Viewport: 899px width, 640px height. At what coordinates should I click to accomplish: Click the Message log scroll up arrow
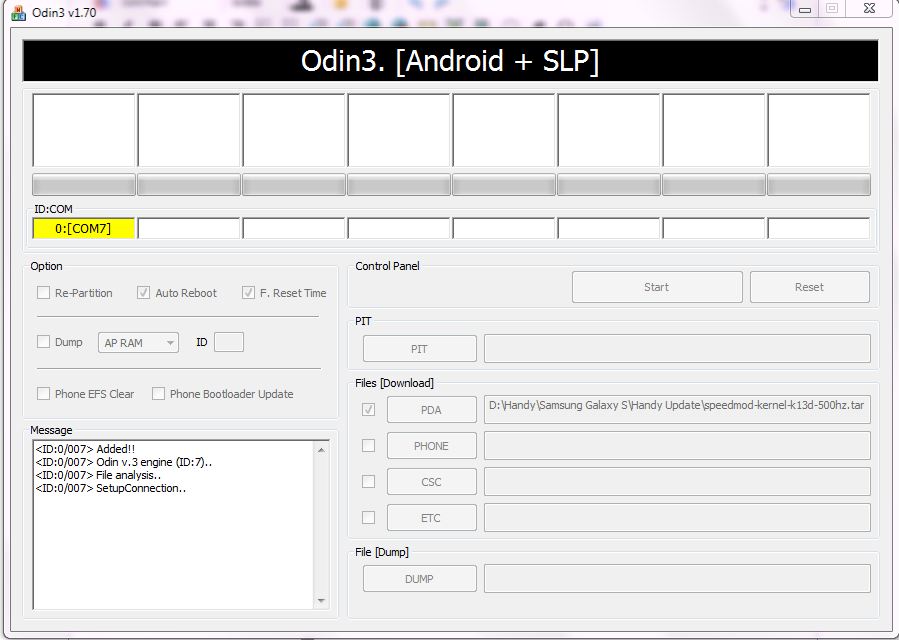(321, 450)
